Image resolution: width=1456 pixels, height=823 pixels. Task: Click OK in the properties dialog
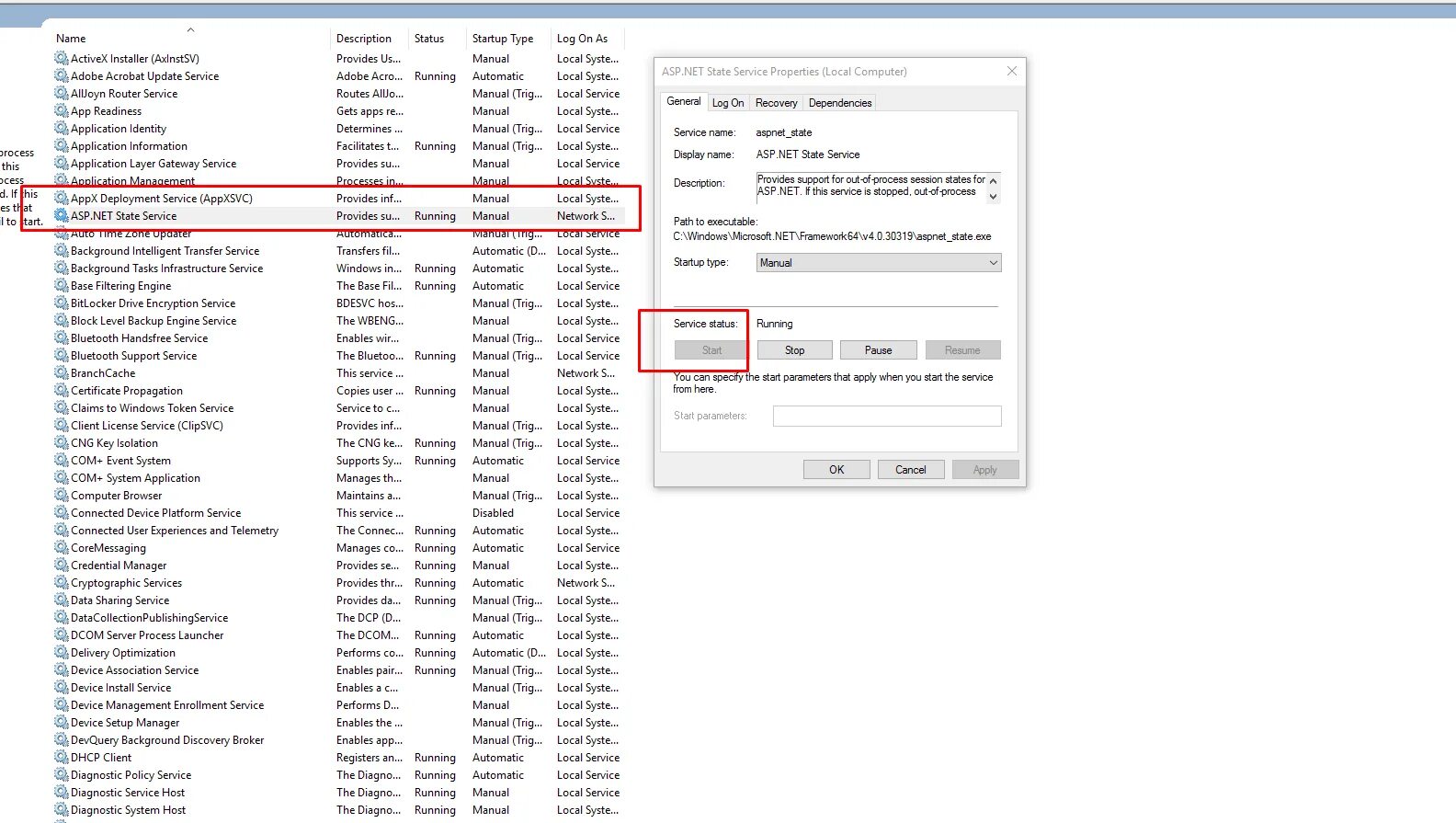pos(836,470)
